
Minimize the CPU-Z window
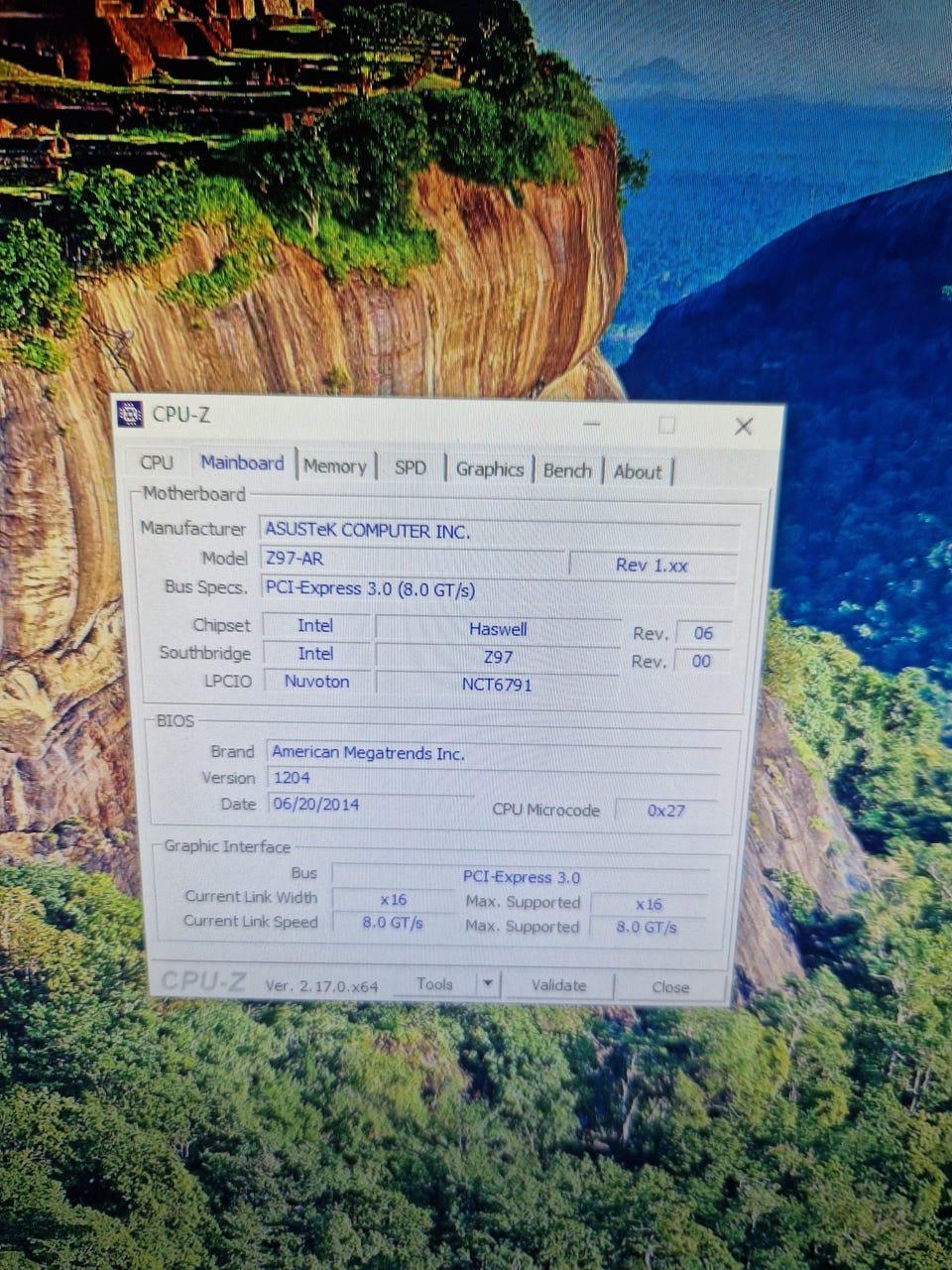[x=592, y=424]
